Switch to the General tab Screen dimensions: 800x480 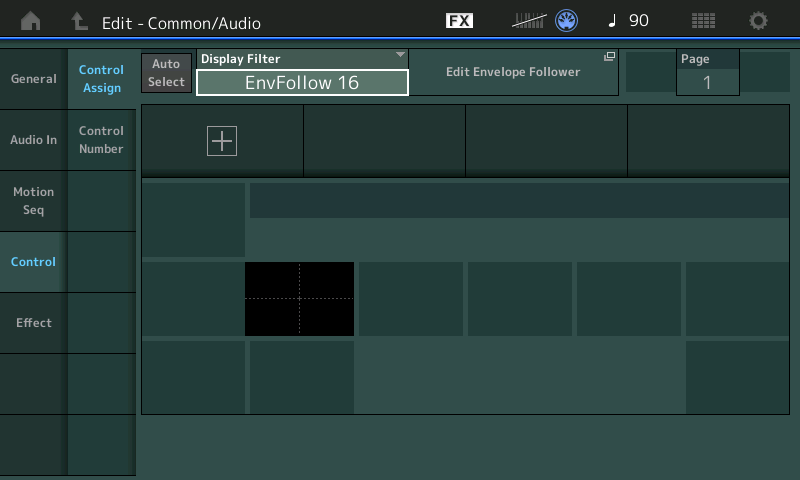33,79
